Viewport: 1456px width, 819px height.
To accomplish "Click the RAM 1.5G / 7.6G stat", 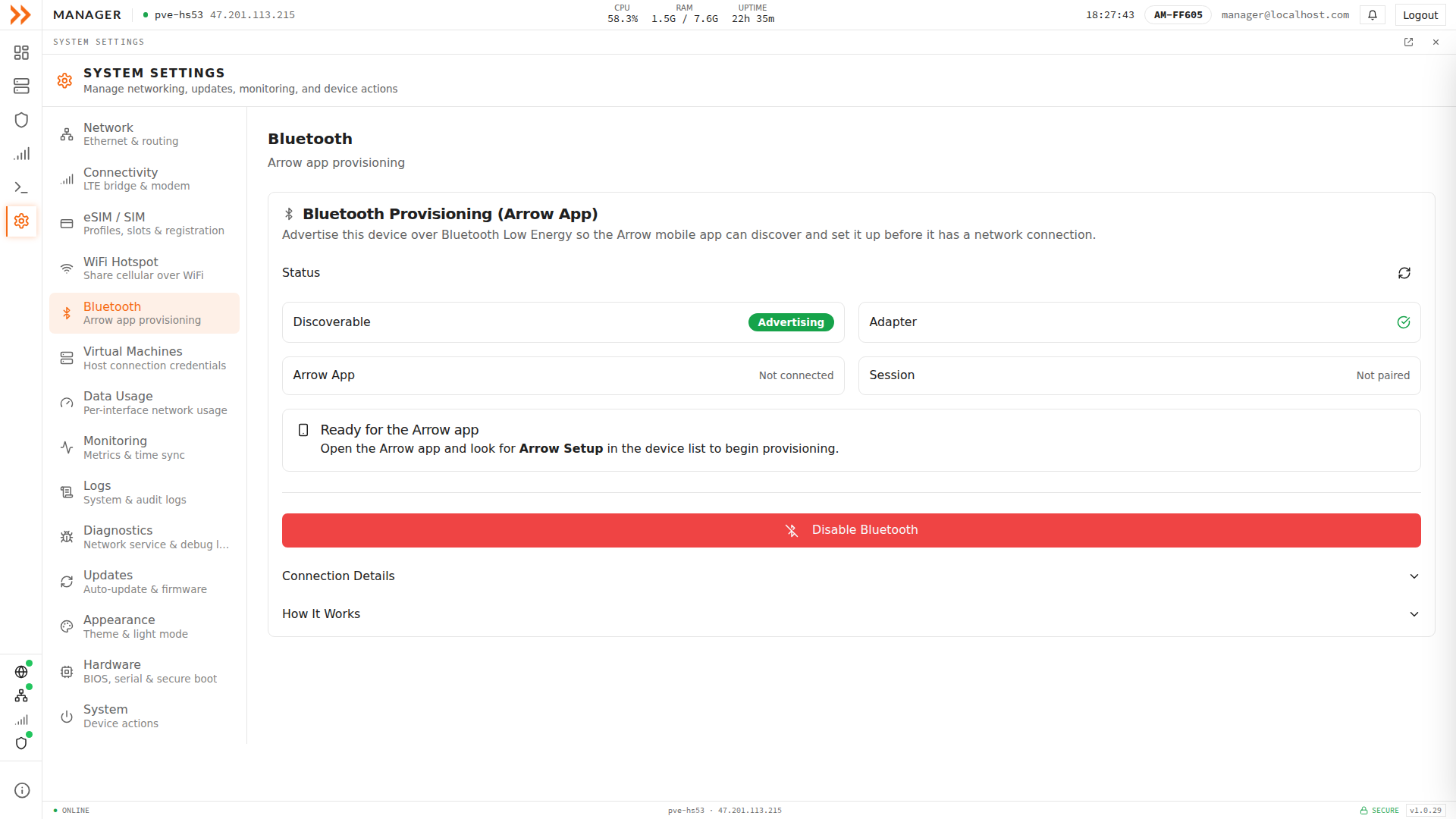I will point(684,14).
